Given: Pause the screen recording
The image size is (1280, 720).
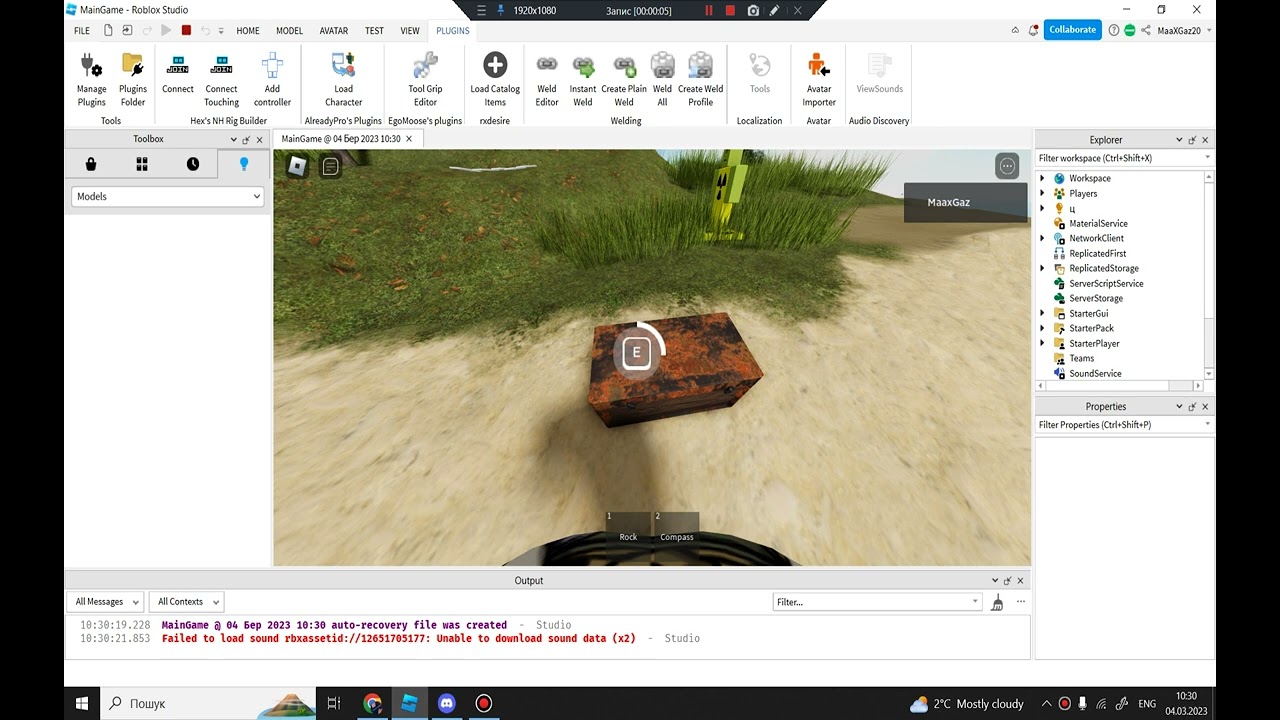Looking at the screenshot, I should point(709,11).
